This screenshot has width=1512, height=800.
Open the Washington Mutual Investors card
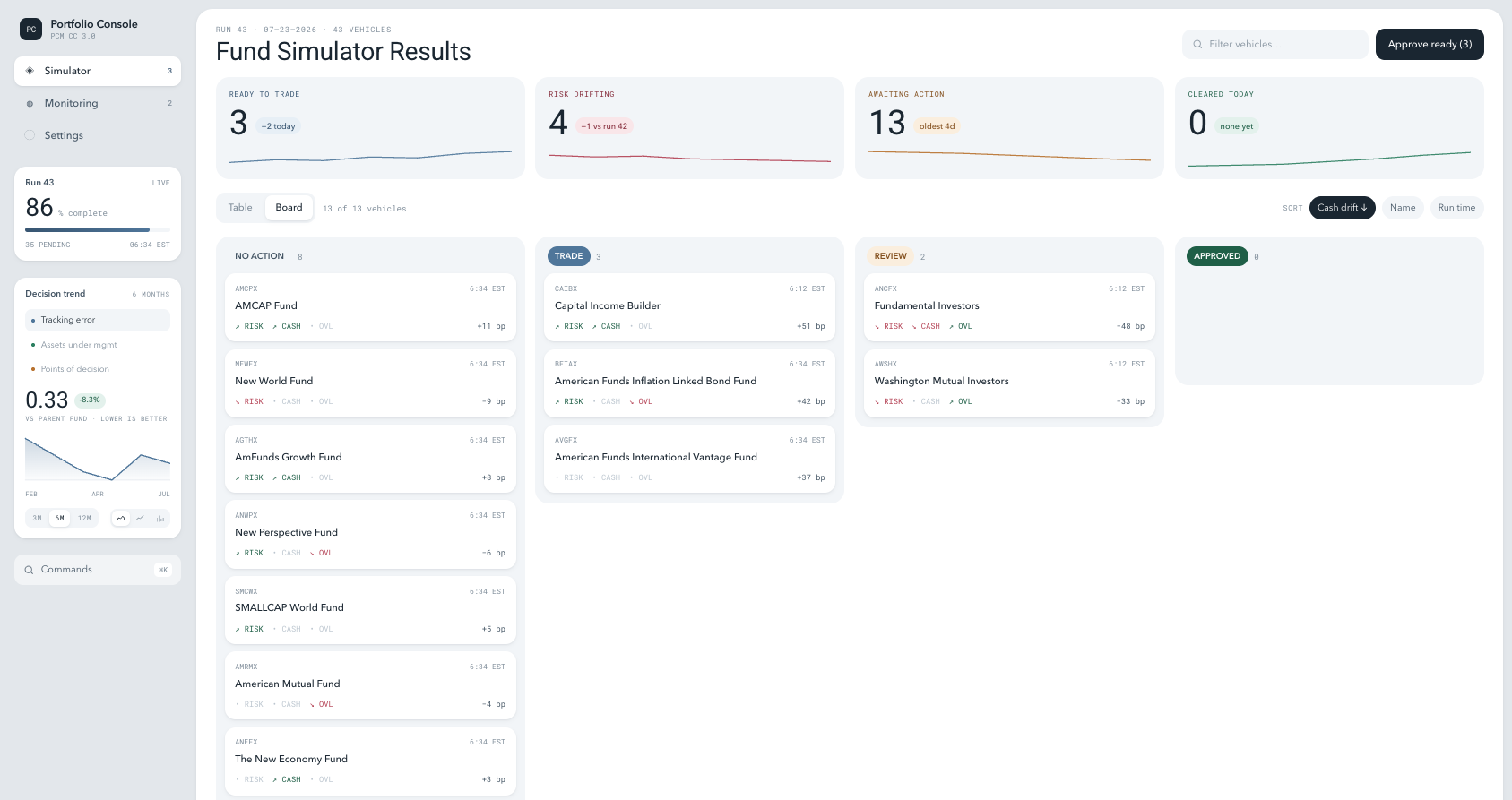[1009, 383]
